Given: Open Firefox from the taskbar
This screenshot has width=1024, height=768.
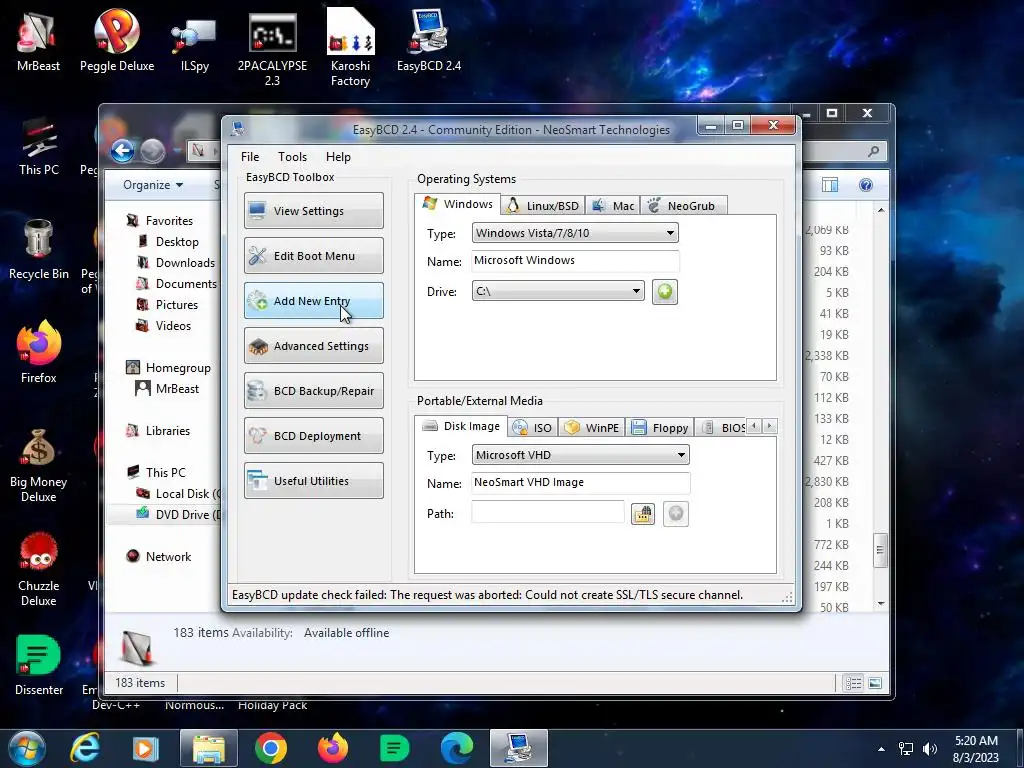Looking at the screenshot, I should coord(332,748).
